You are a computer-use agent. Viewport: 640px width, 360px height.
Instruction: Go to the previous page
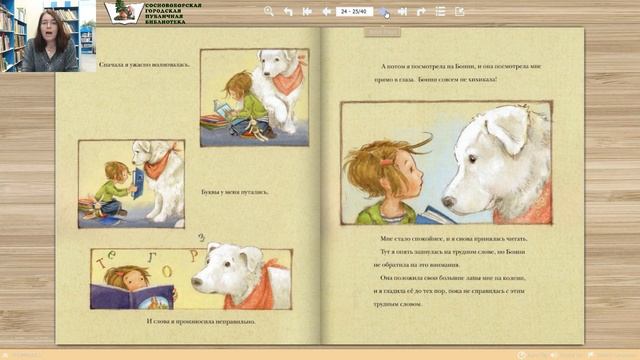pos(326,11)
